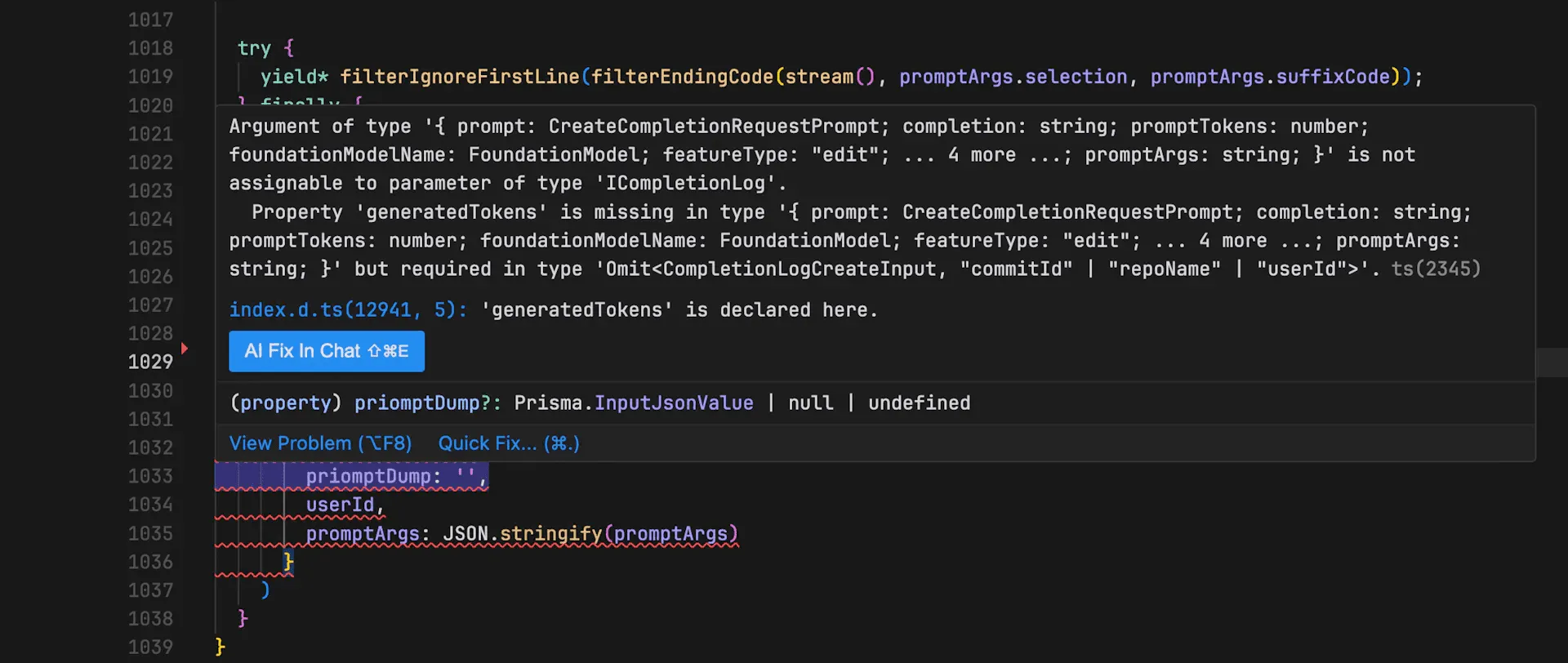Click the ts(2345) error code text
The height and width of the screenshot is (663, 1568).
(x=1435, y=269)
